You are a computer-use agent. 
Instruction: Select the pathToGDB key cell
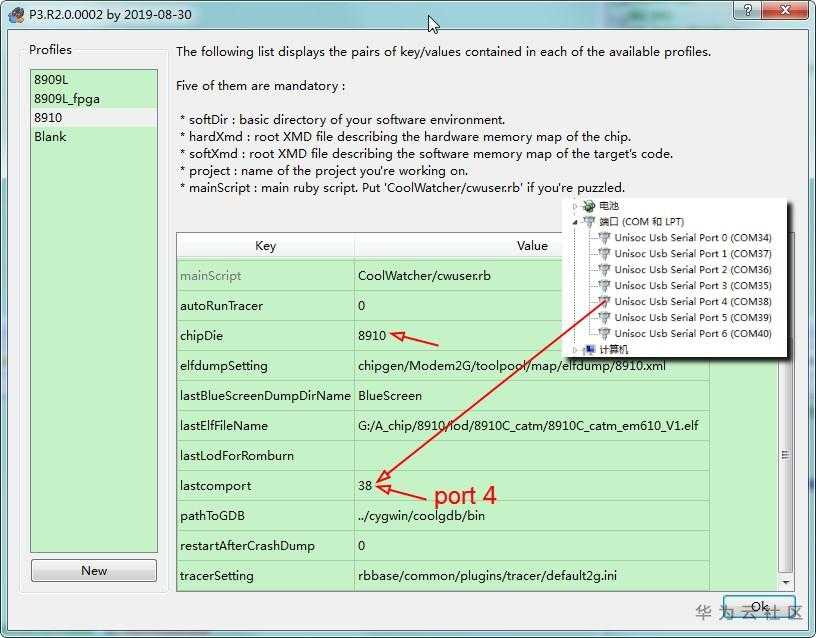pos(265,516)
